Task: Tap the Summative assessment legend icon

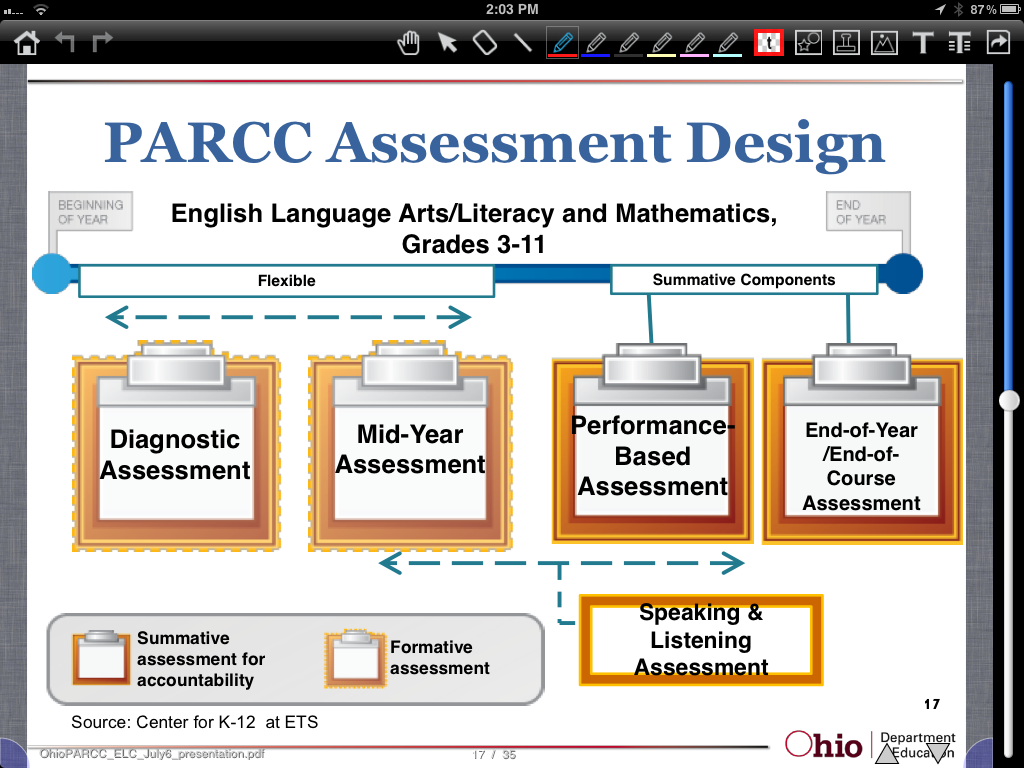Action: 101,657
